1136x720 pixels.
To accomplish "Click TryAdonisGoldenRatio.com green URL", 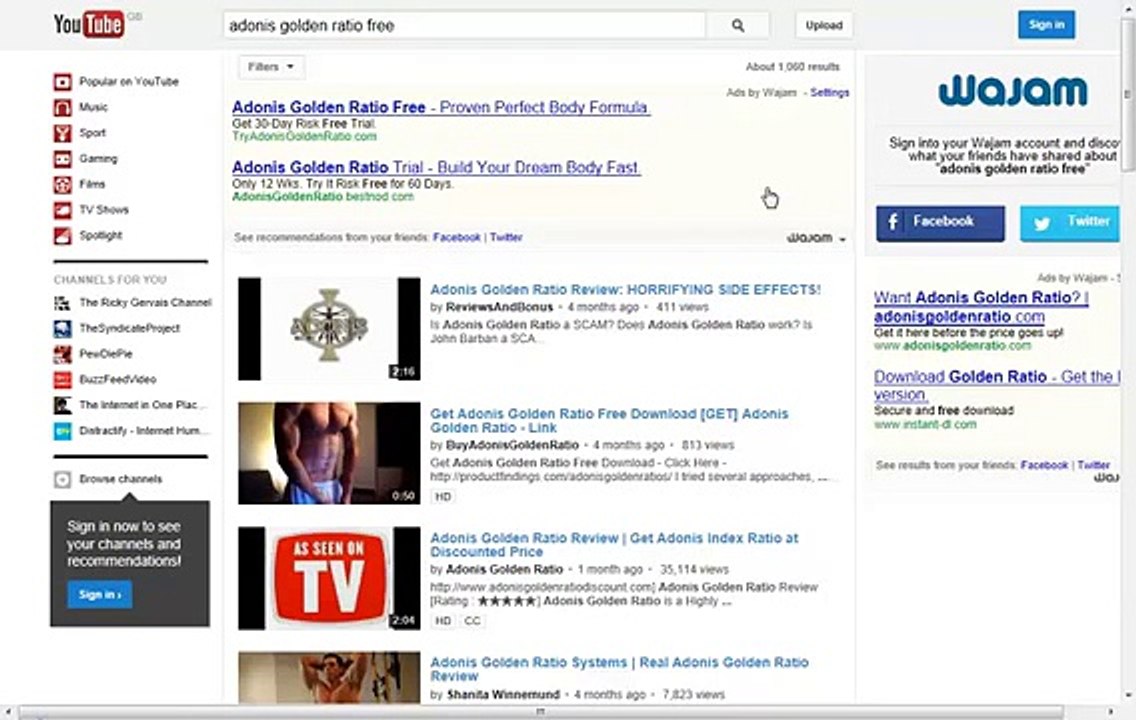I will coord(304,136).
